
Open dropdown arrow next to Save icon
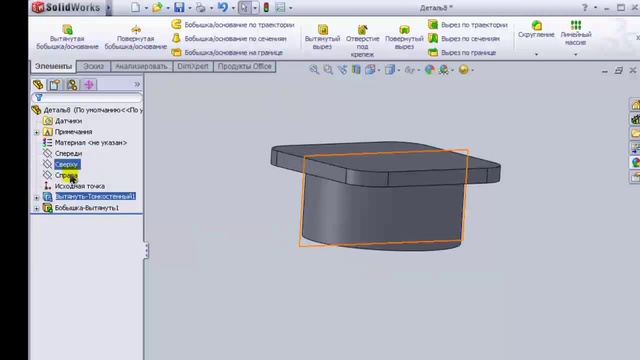(x=189, y=8)
